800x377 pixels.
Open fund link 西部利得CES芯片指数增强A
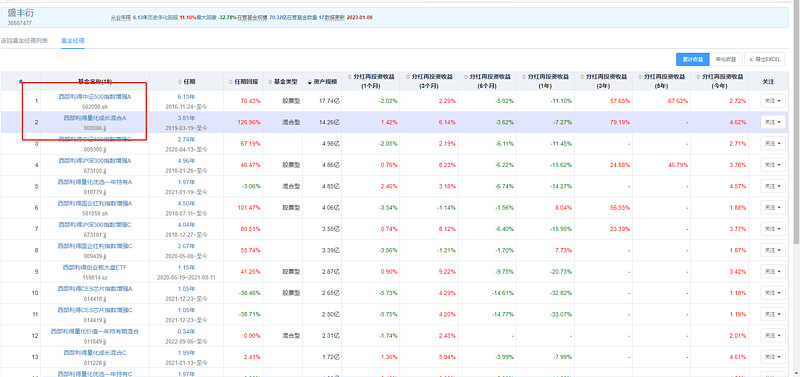pos(95,288)
